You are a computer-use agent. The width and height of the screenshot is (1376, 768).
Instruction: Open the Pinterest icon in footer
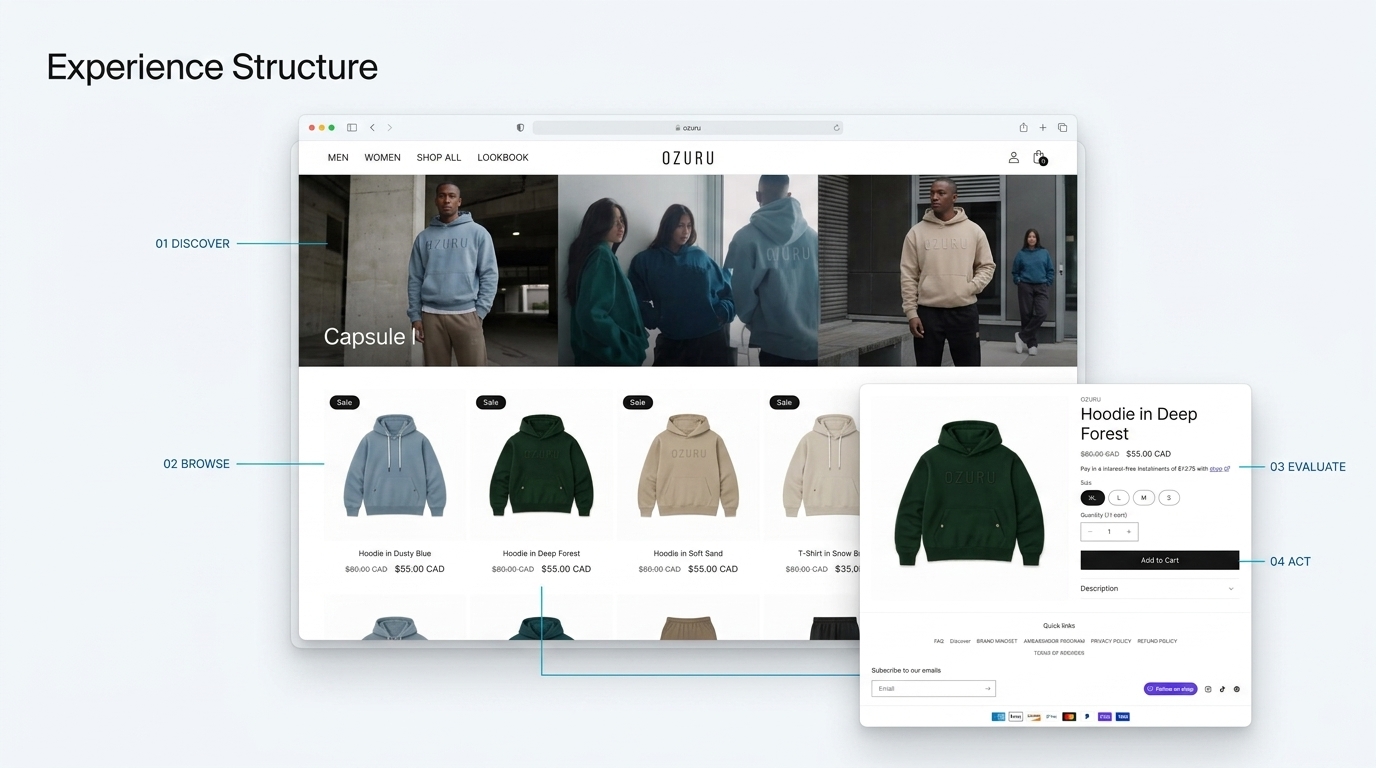coord(1237,689)
